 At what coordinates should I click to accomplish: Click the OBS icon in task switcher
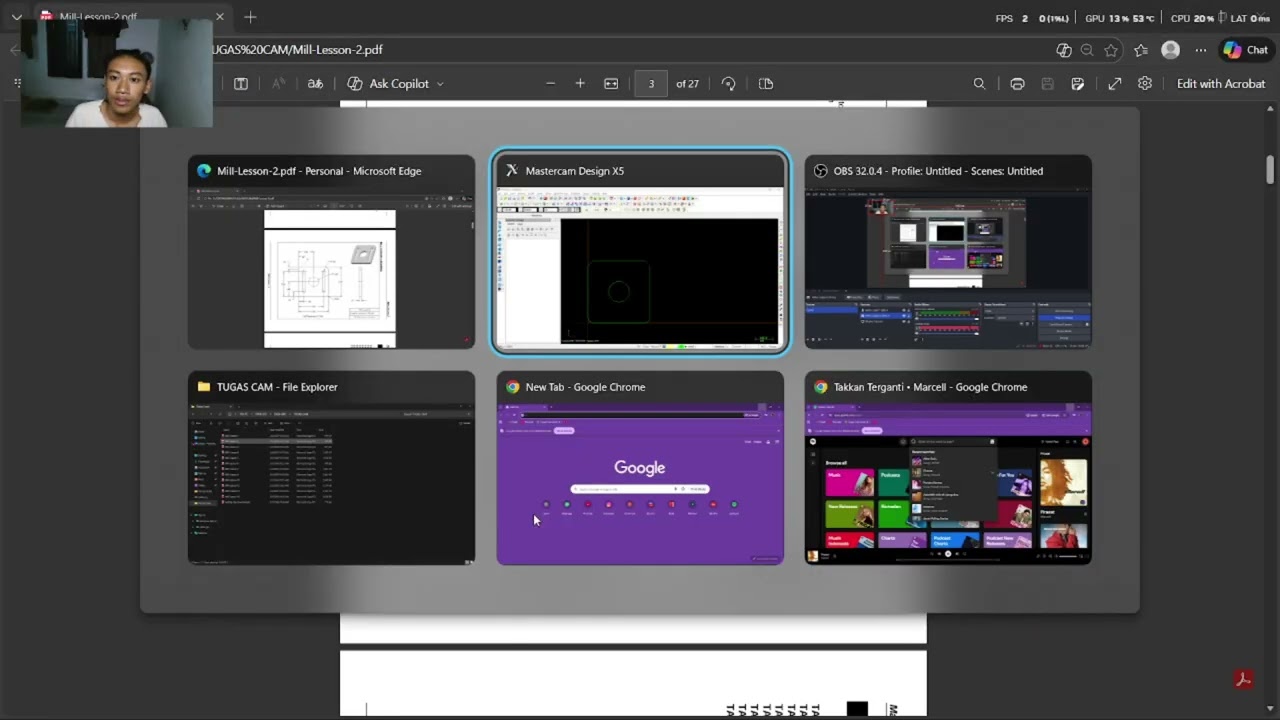click(820, 171)
